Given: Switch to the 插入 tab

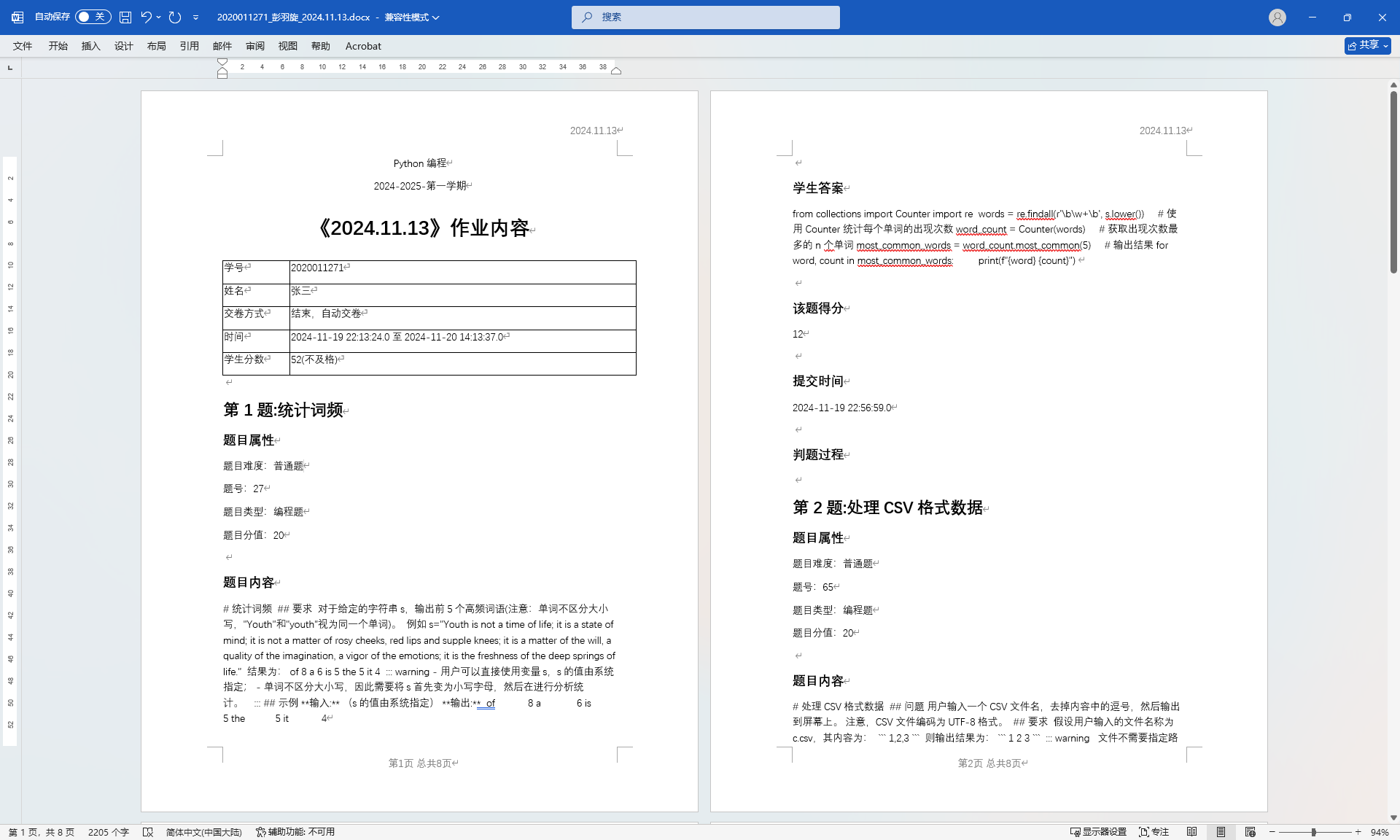Looking at the screenshot, I should [91, 46].
